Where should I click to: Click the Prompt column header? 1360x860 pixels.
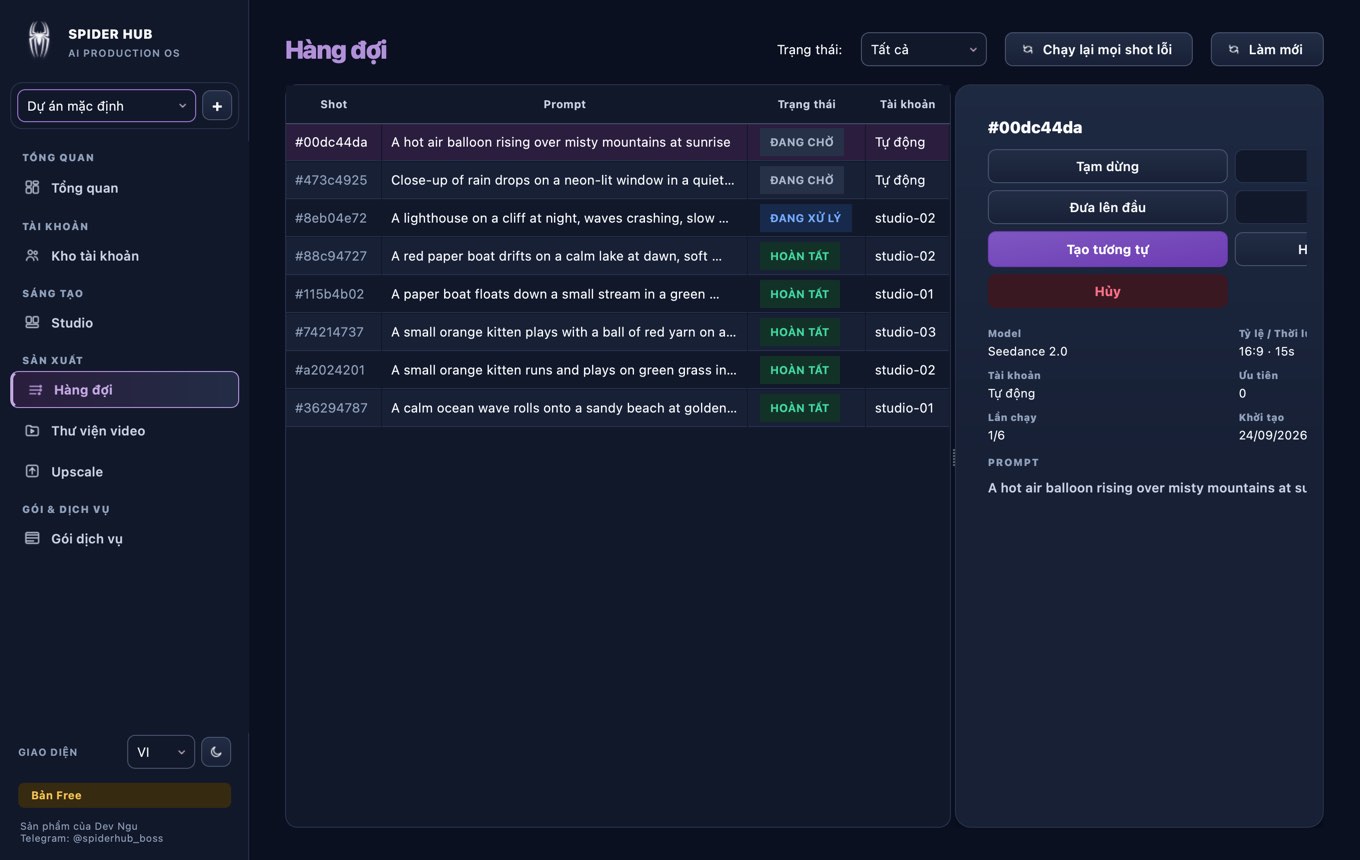point(564,104)
